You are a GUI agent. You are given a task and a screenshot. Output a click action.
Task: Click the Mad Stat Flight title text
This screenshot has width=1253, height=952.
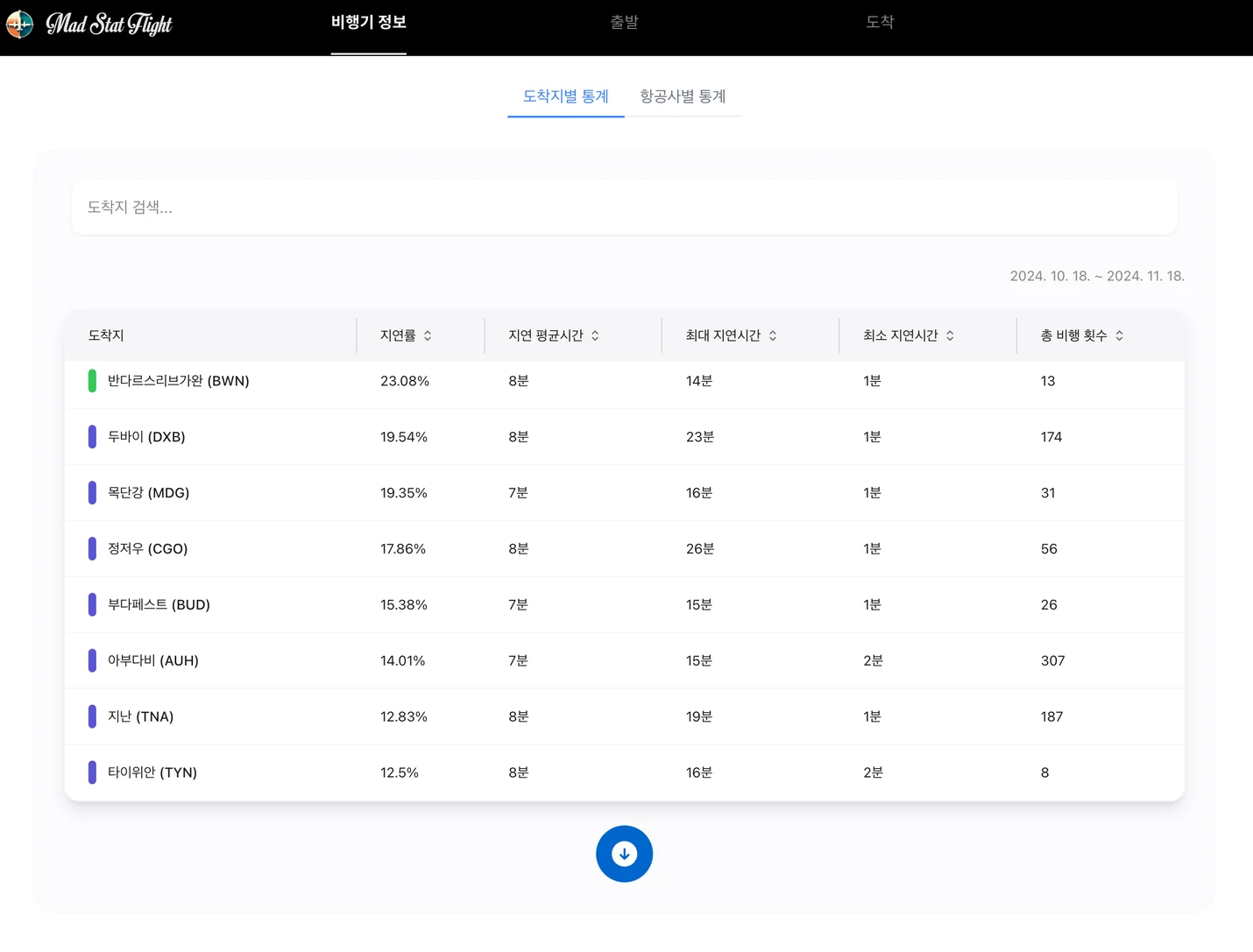pos(109,24)
